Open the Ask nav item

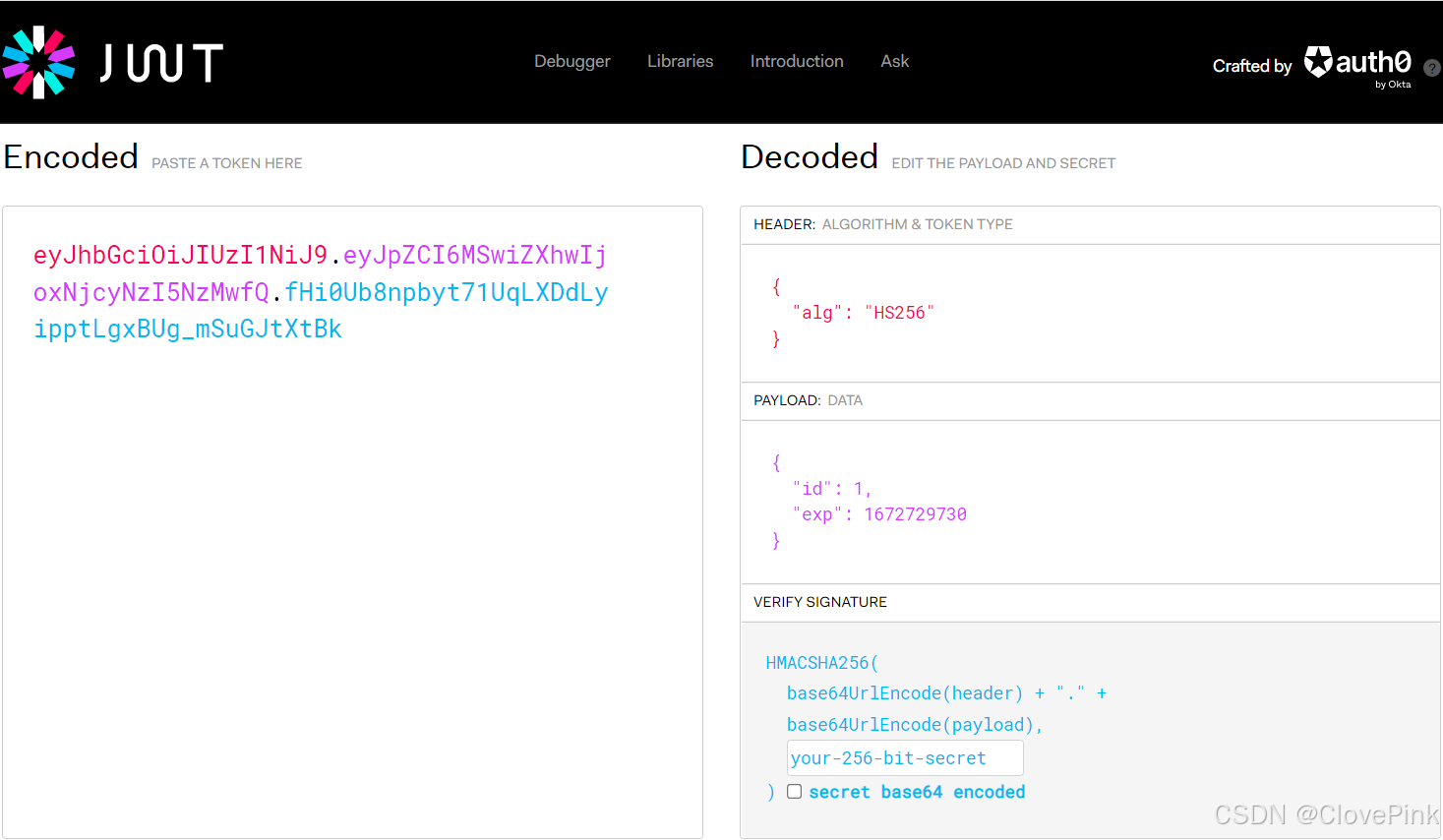(x=895, y=61)
